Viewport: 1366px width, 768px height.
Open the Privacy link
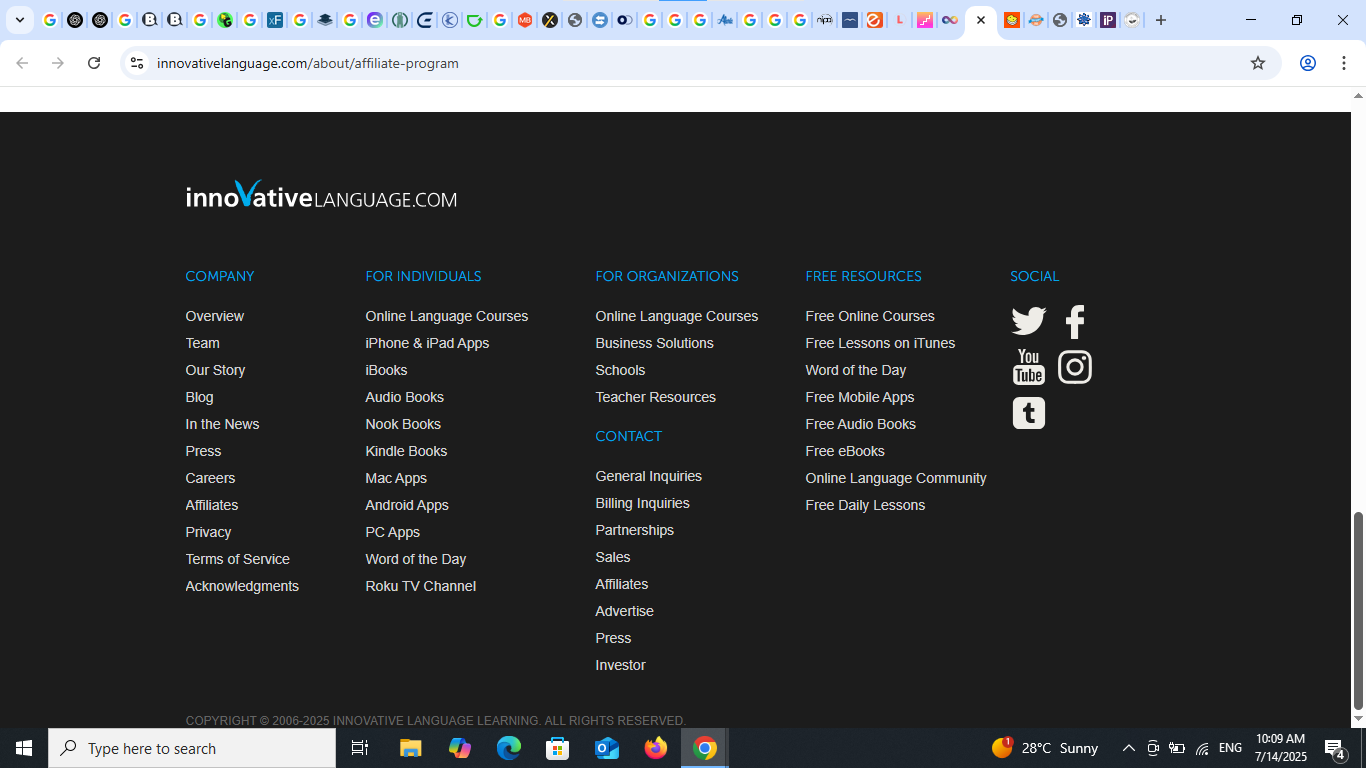[x=208, y=532]
